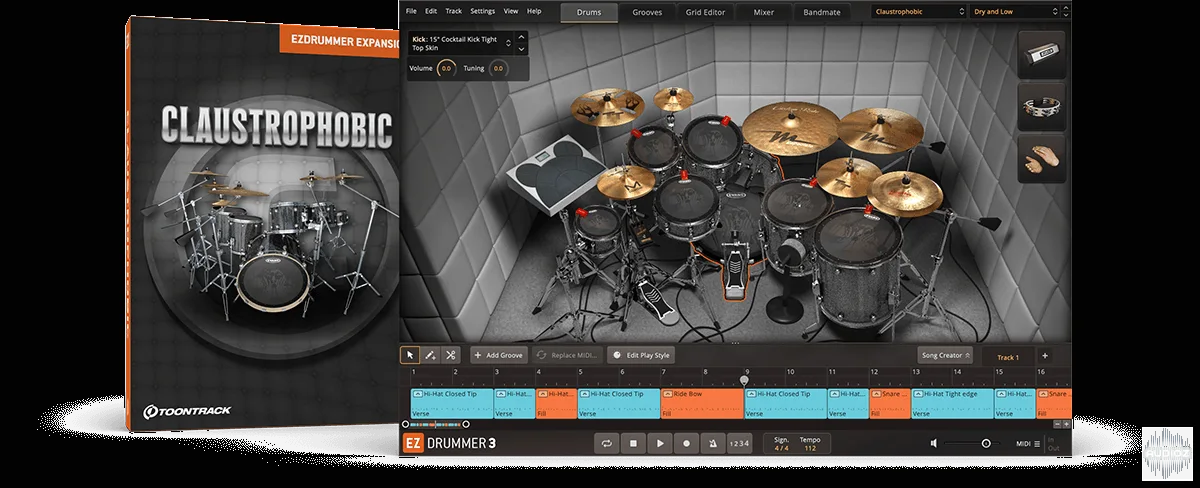Open the Help menu
Screen dimensions: 1200x488
point(534,10)
